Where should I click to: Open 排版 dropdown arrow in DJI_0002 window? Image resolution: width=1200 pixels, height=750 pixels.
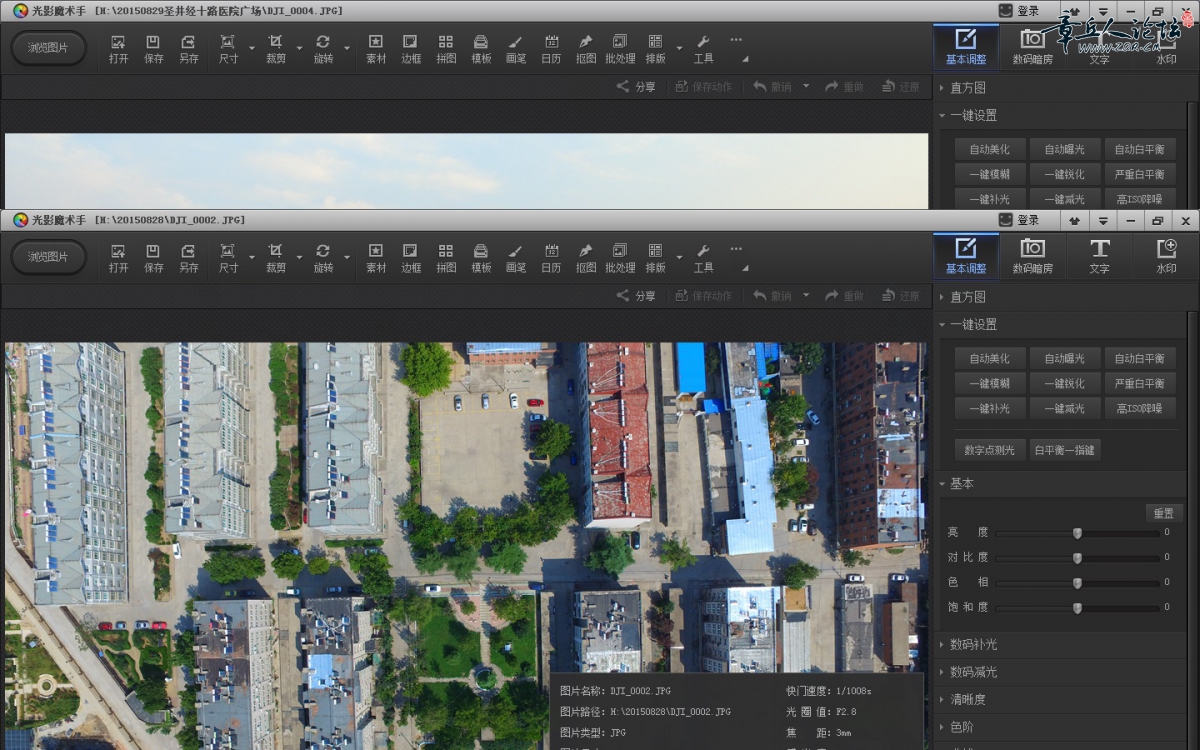click(679, 258)
